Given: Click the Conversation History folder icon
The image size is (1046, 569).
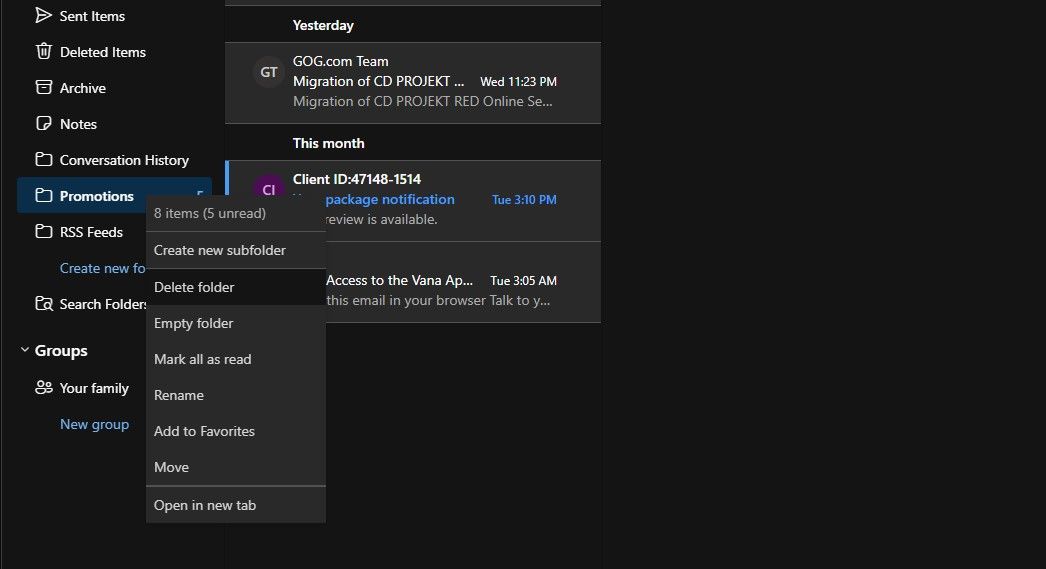Looking at the screenshot, I should [x=43, y=159].
